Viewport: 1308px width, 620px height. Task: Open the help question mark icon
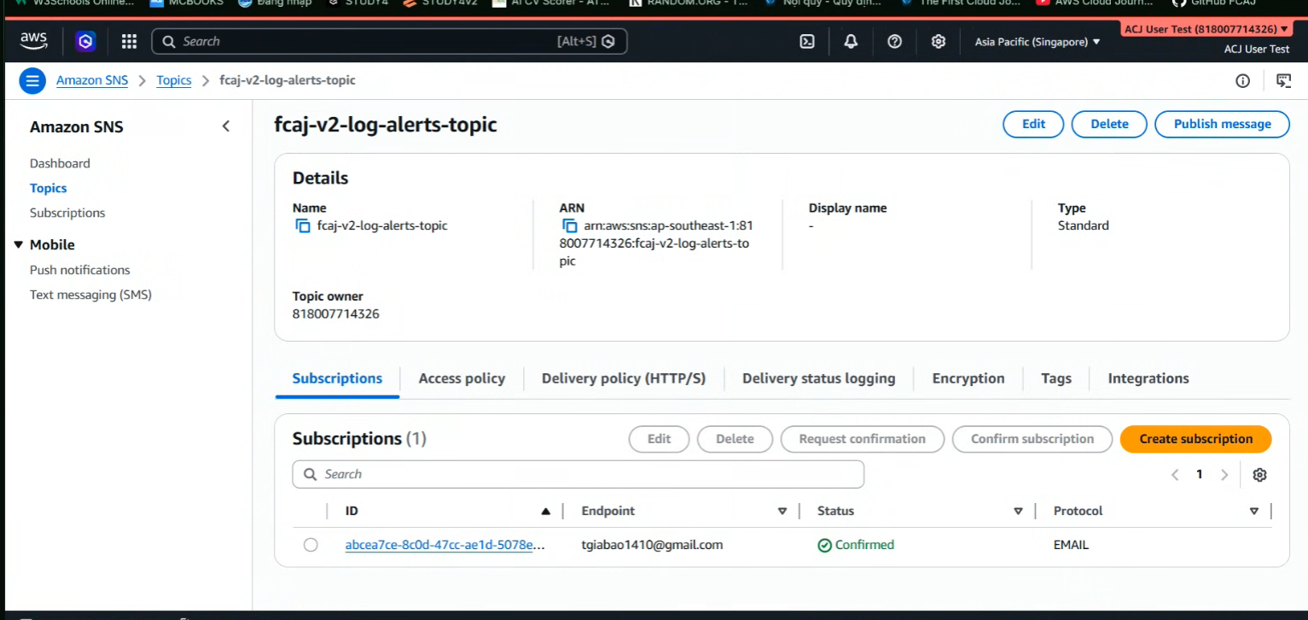click(x=895, y=41)
